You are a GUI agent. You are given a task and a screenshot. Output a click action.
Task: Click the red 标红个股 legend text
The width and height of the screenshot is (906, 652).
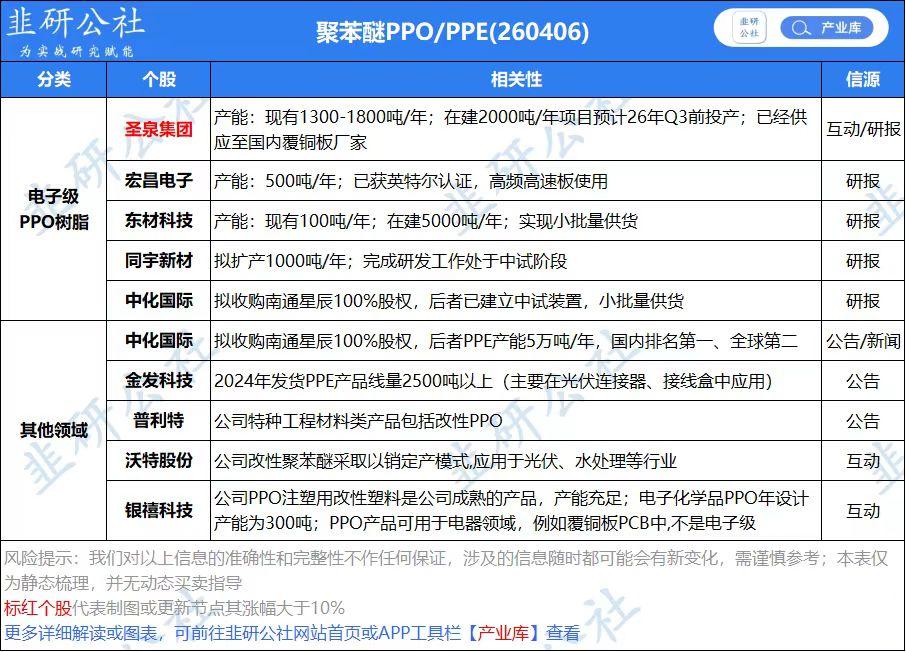click(x=38, y=608)
